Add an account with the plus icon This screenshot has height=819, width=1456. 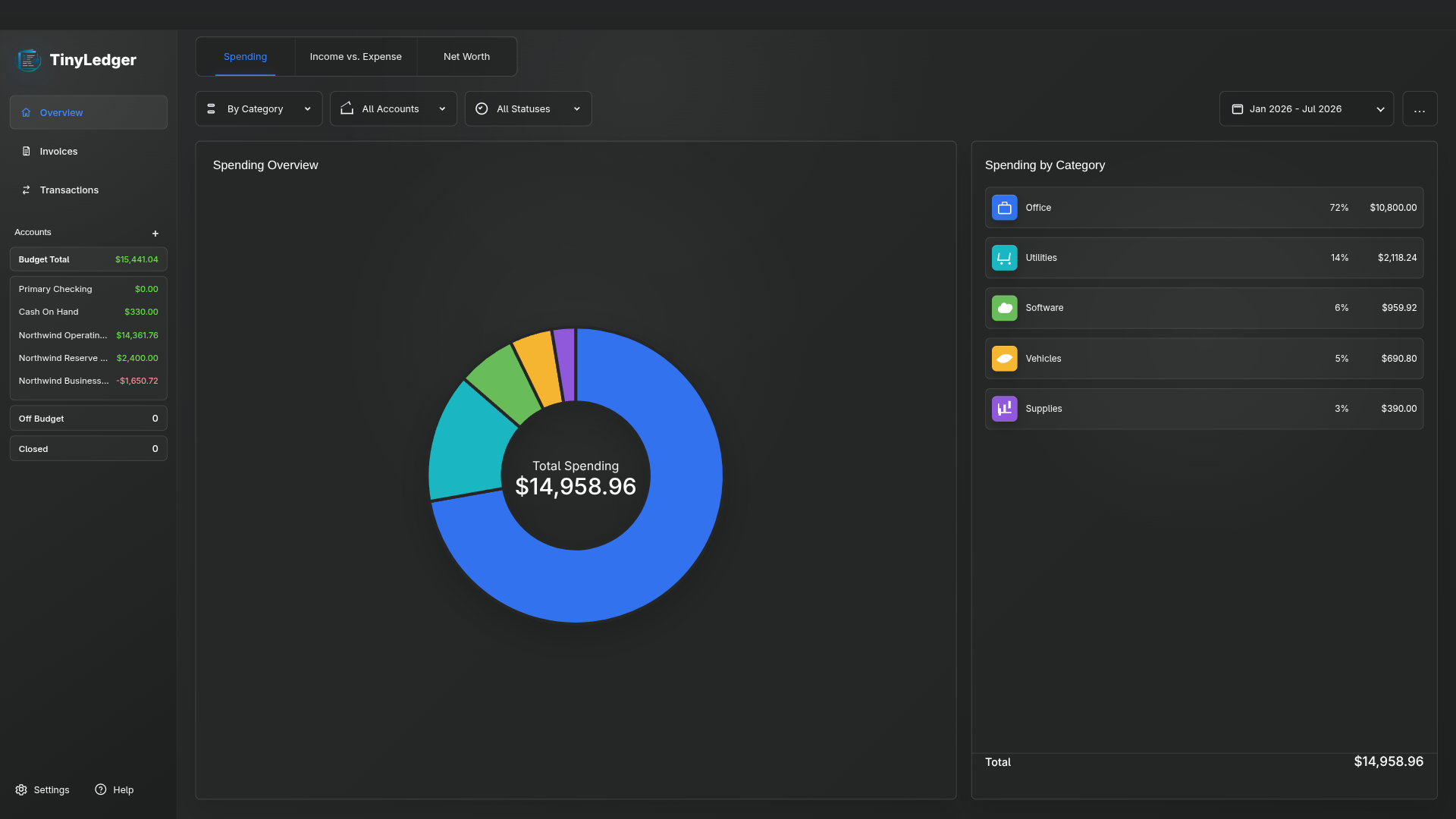[155, 234]
